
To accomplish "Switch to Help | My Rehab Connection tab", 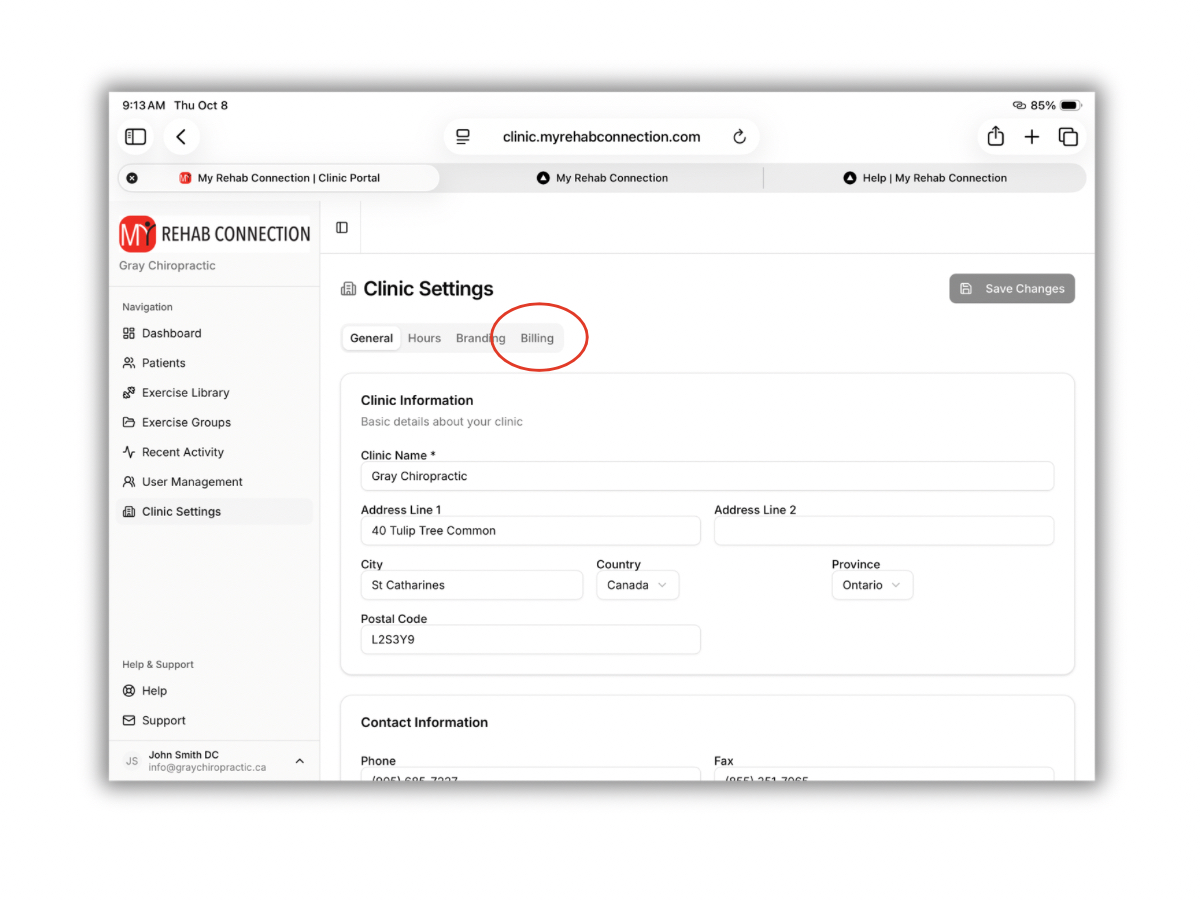I will (925, 178).
